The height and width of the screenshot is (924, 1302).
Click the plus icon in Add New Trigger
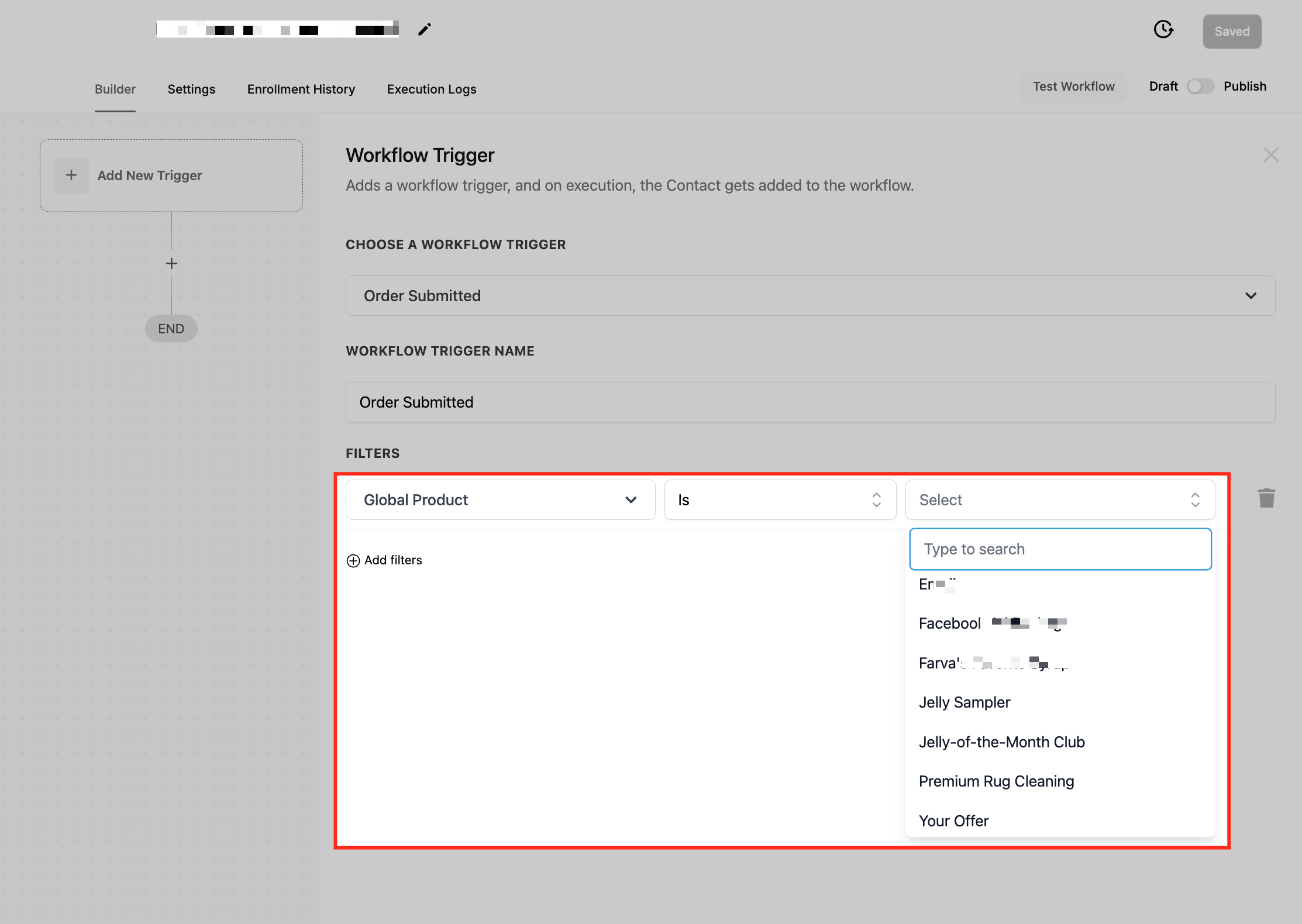click(x=71, y=175)
